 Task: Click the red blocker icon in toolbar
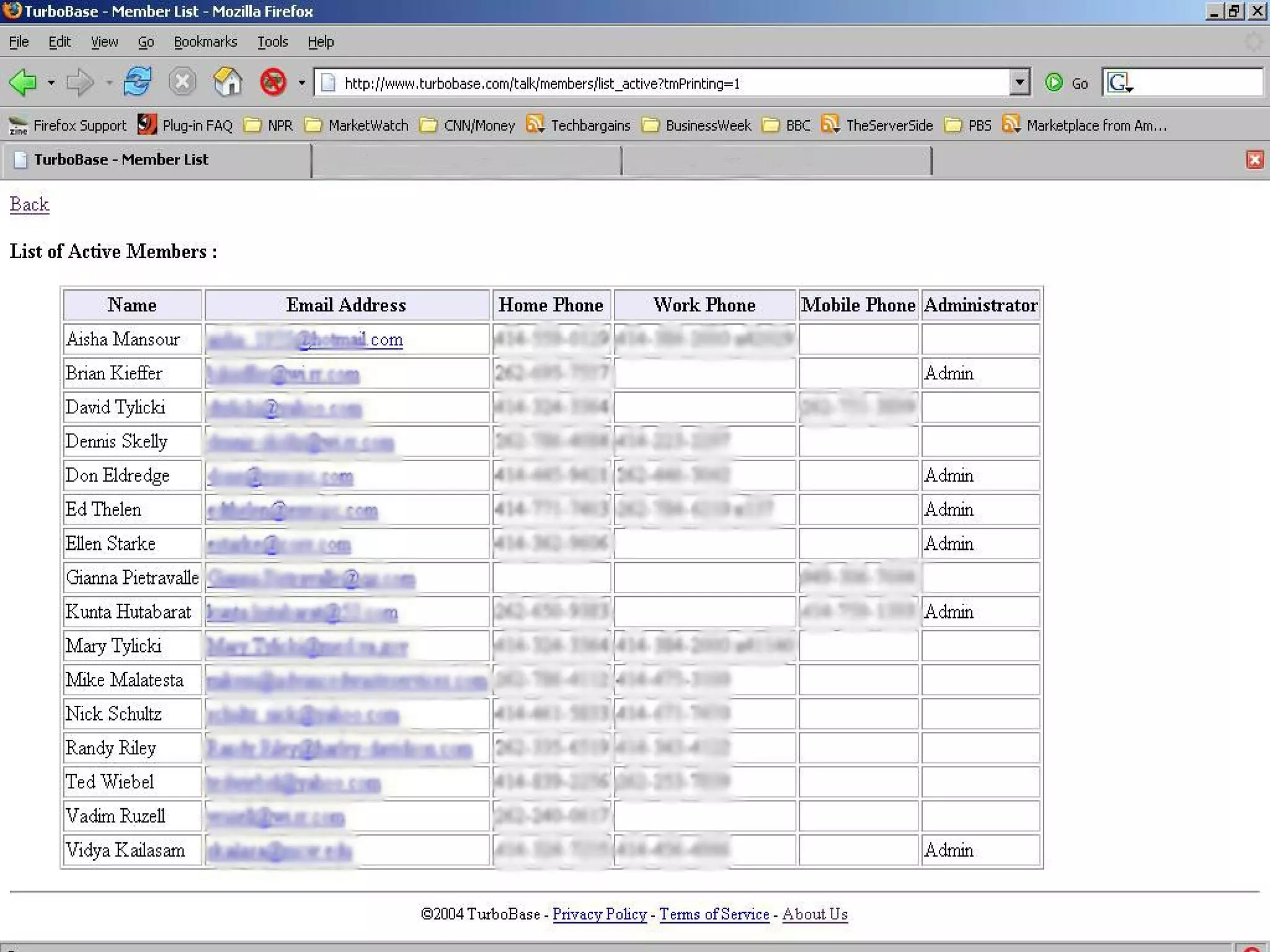click(x=273, y=82)
